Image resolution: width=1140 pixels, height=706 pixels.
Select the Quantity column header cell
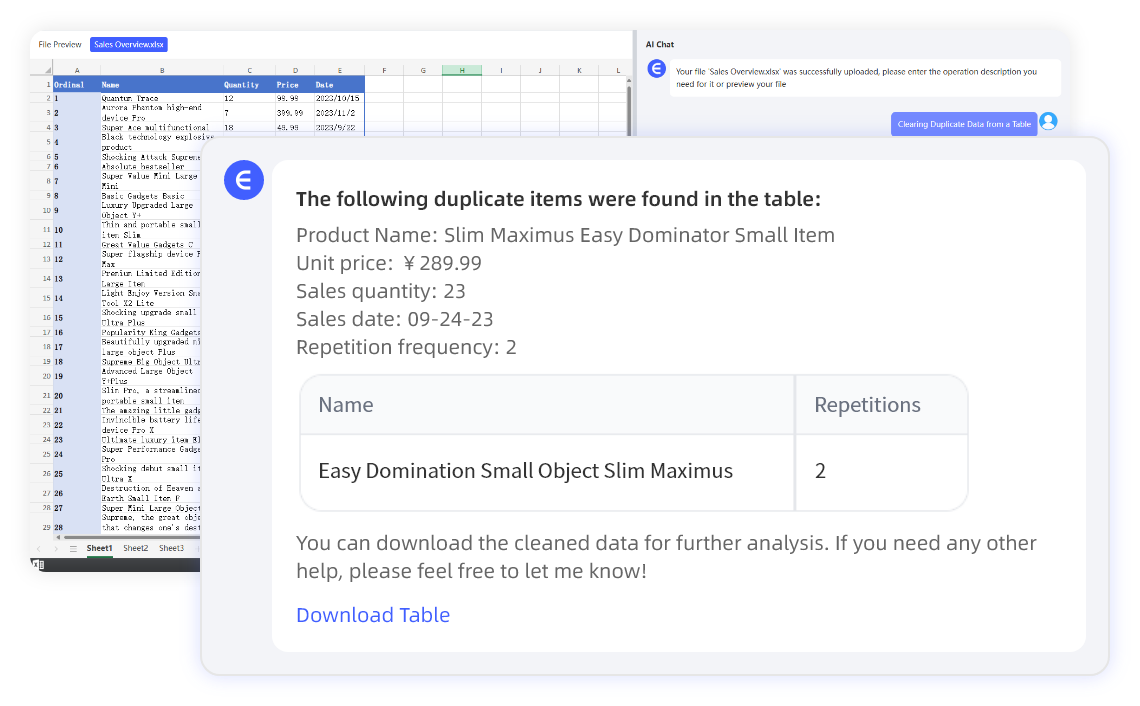(x=243, y=85)
